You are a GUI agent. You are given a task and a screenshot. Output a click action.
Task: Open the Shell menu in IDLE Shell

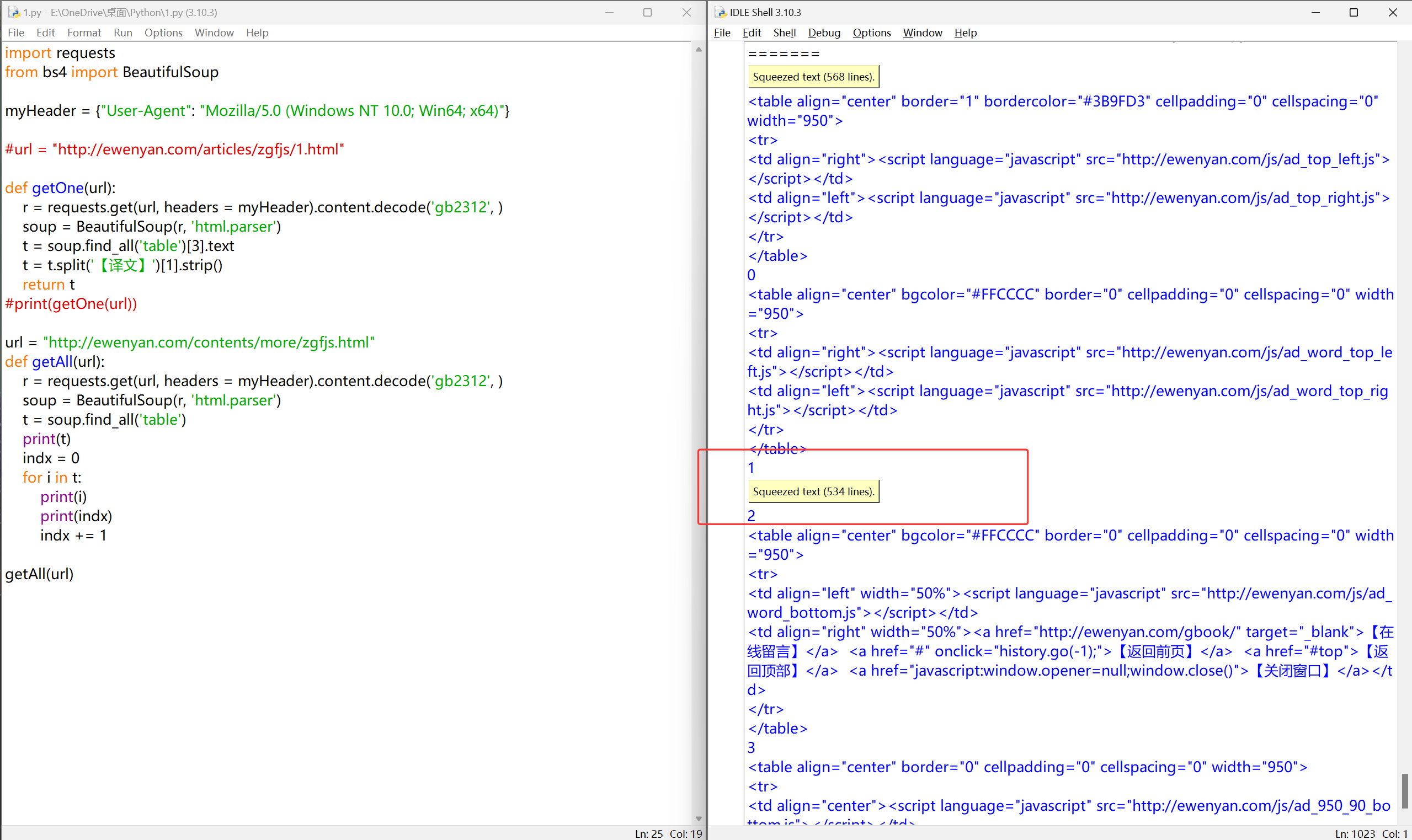coord(784,33)
